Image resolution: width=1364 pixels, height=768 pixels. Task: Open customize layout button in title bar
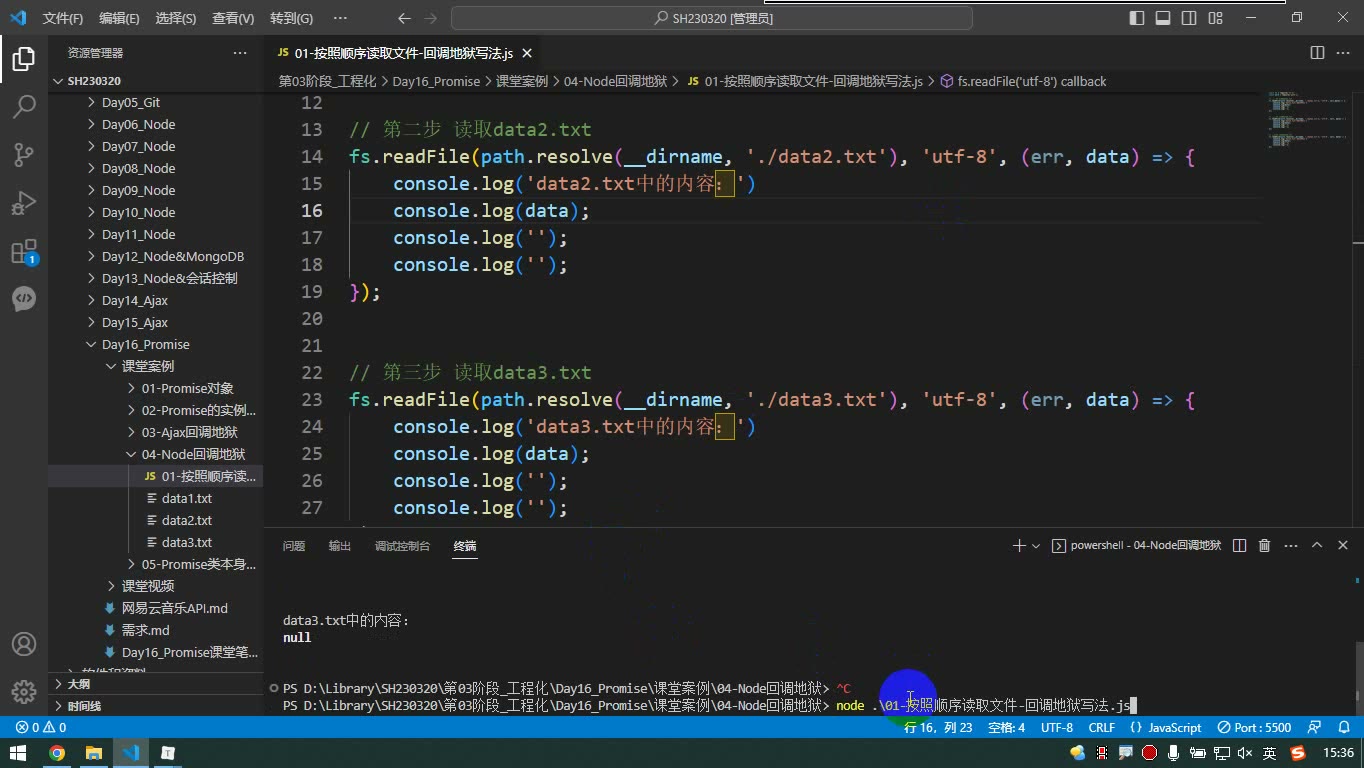[x=1215, y=18]
